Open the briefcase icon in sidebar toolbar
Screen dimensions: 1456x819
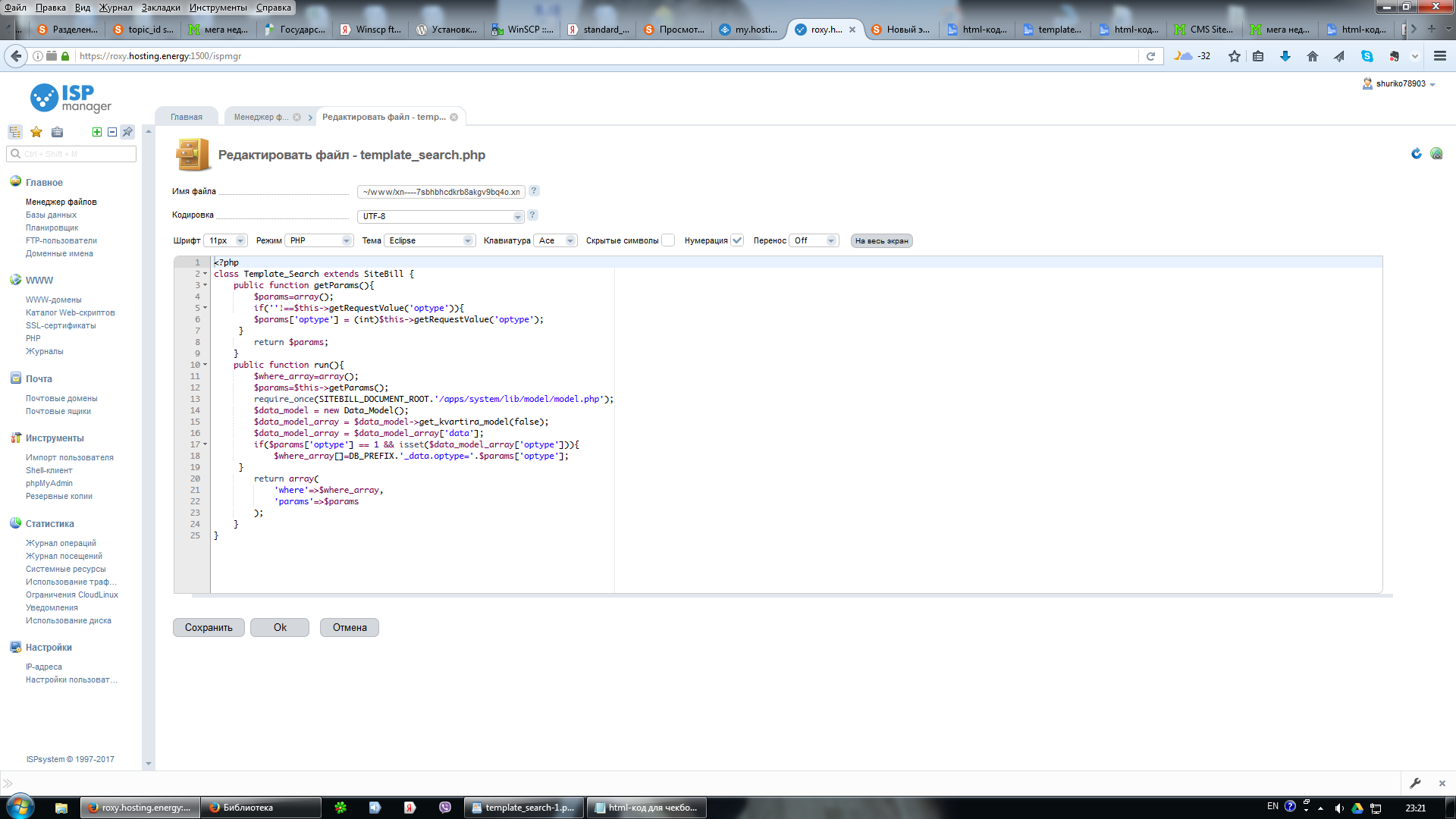(57, 132)
